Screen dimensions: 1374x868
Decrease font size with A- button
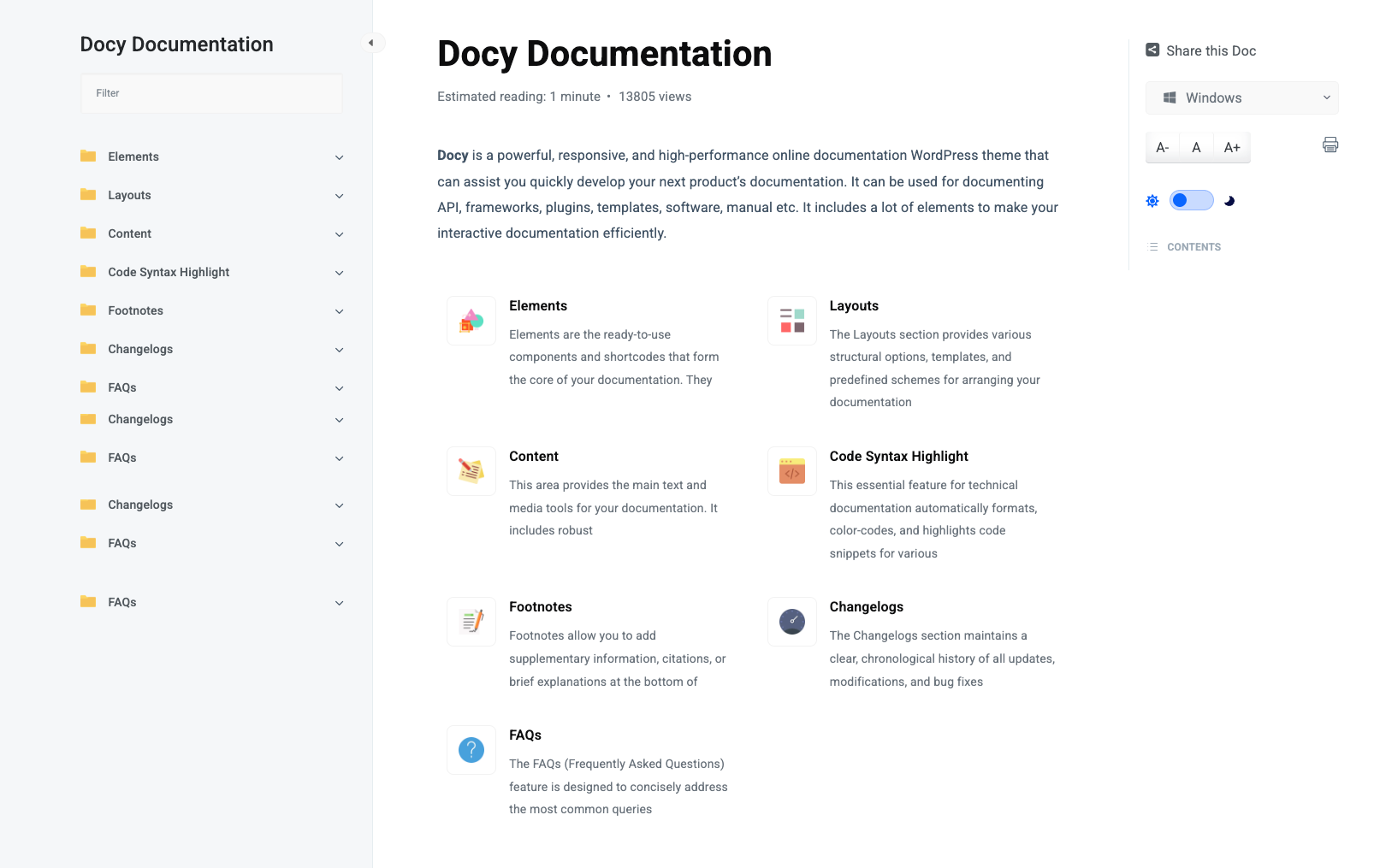pos(1163,147)
